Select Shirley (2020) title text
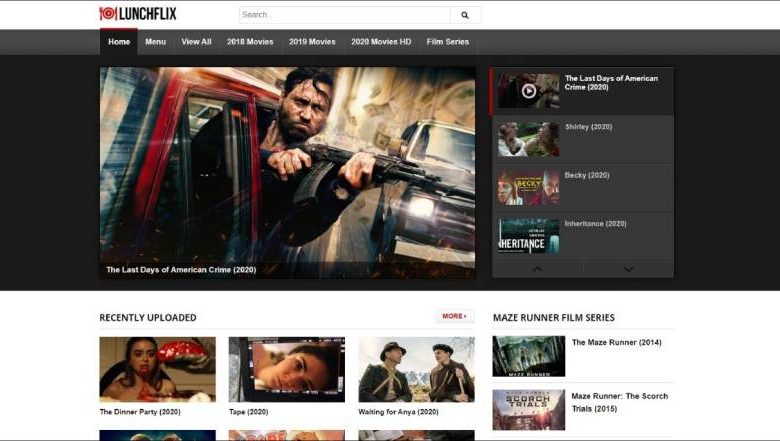This screenshot has width=780, height=441. pyautogui.click(x=588, y=127)
